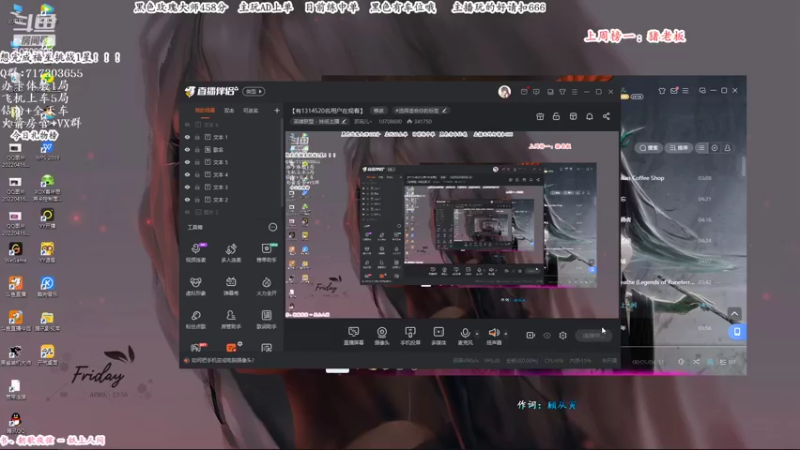Toggle visibility of layer 文本 4
Image resolution: width=800 pixels, height=450 pixels.
[187, 174]
